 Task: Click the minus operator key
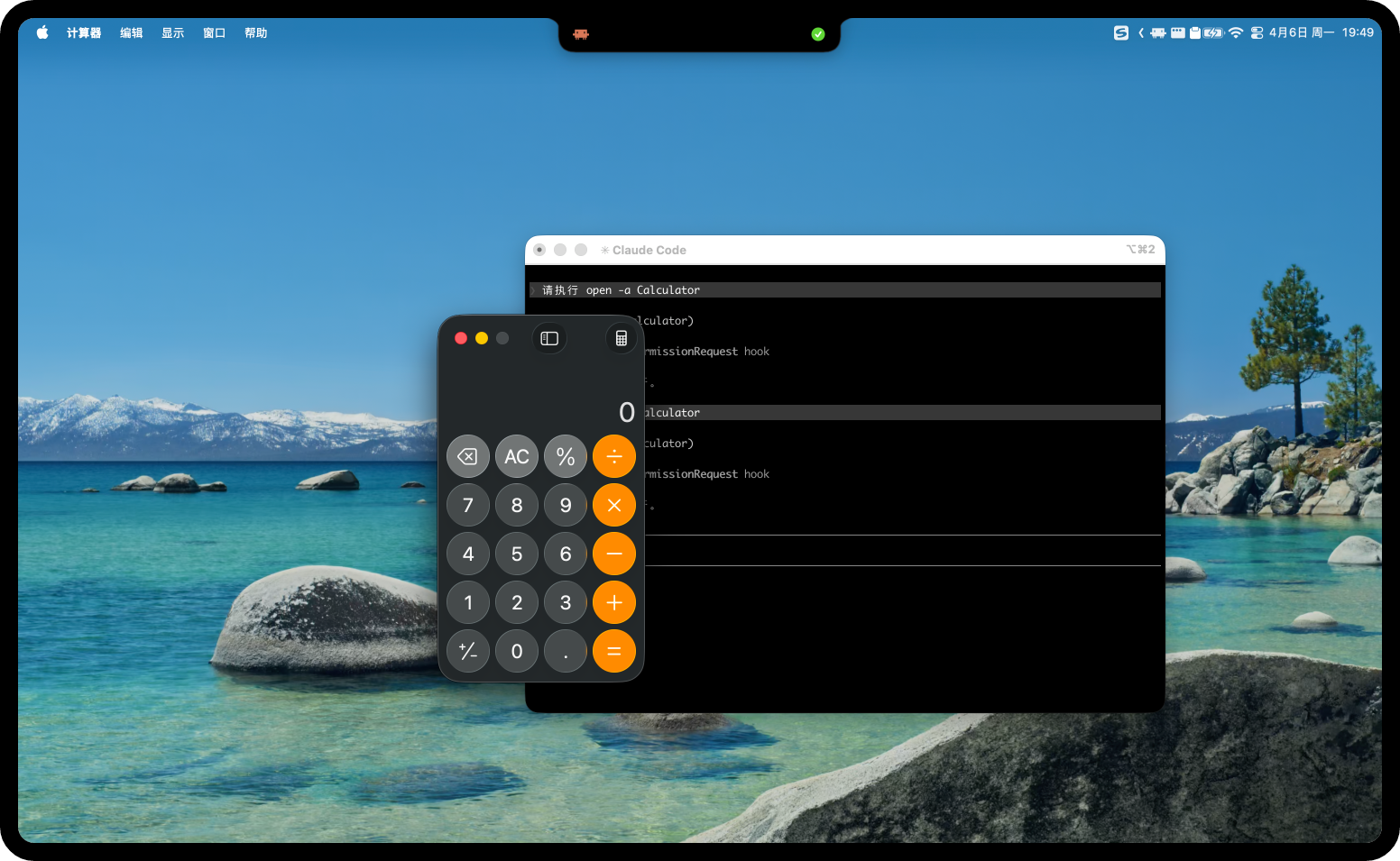pyautogui.click(x=614, y=554)
